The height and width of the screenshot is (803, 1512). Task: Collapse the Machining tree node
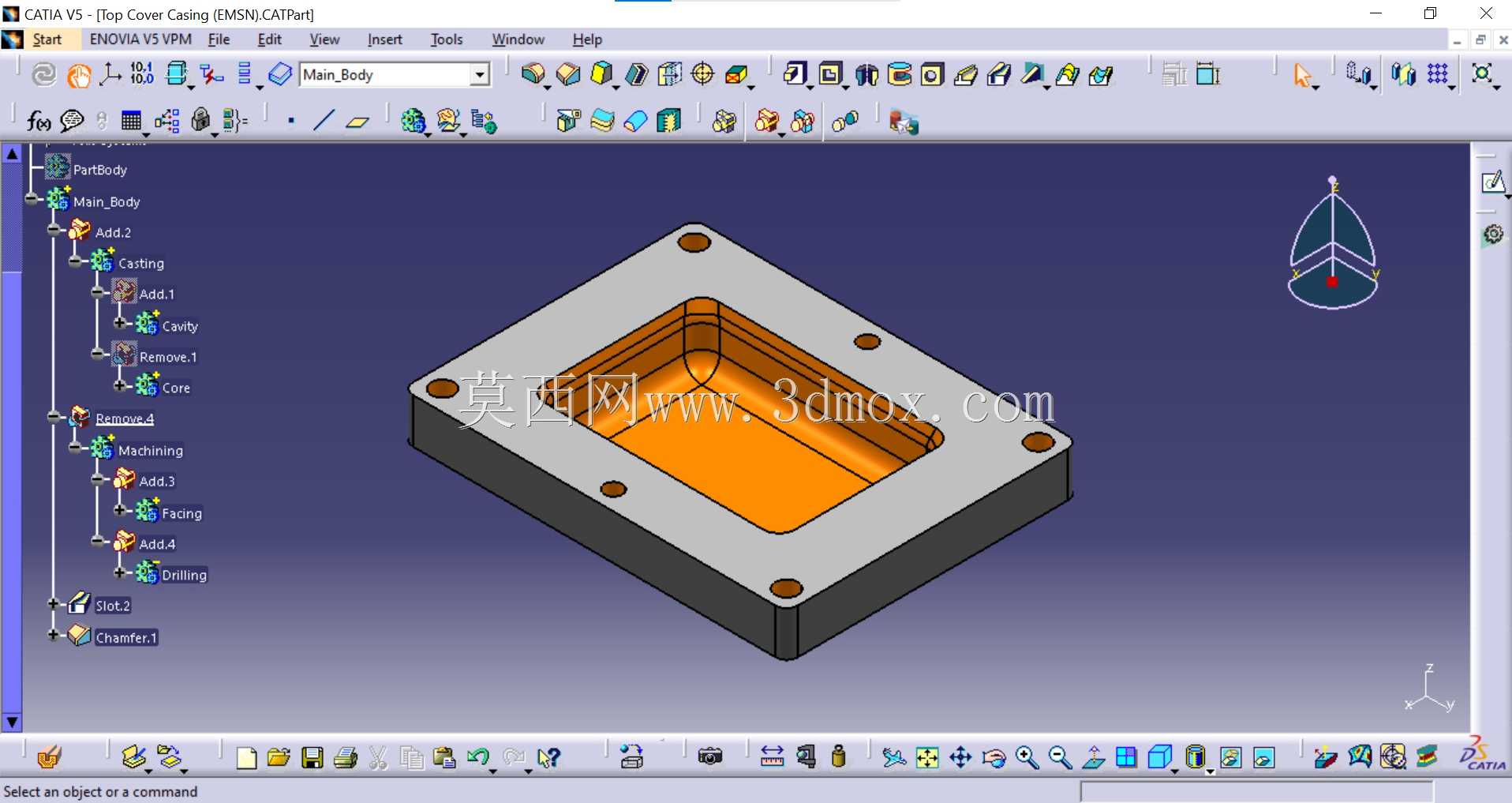click(76, 448)
